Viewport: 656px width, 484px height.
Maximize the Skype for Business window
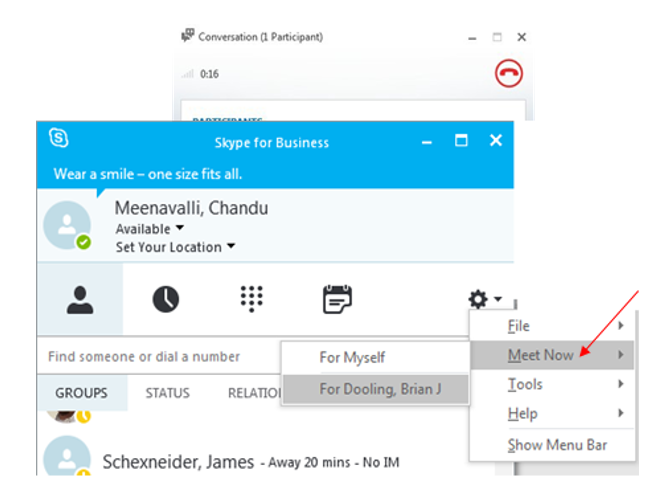pyautogui.click(x=461, y=140)
